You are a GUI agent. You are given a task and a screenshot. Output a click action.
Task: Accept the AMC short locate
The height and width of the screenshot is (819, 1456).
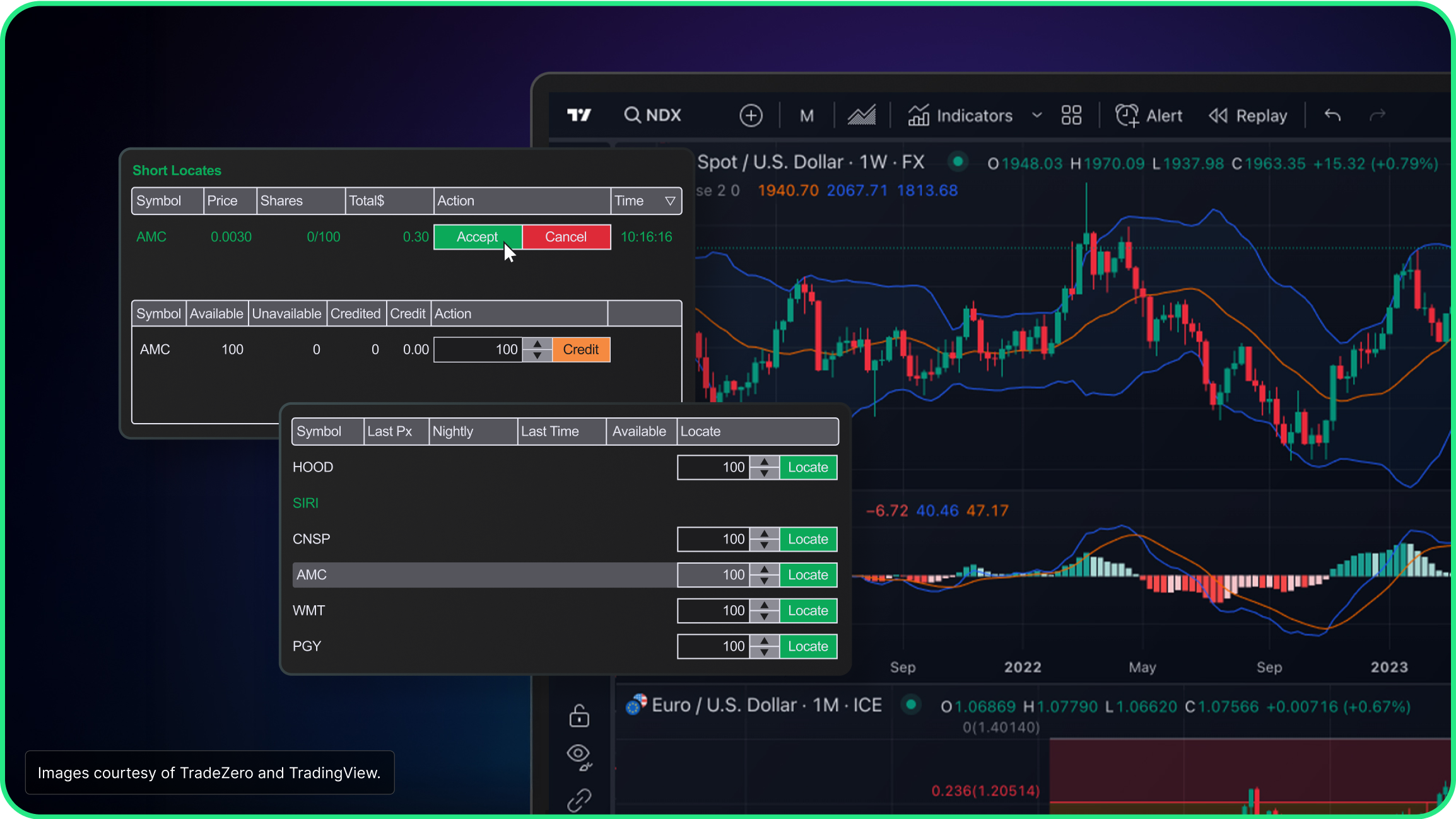(x=478, y=237)
